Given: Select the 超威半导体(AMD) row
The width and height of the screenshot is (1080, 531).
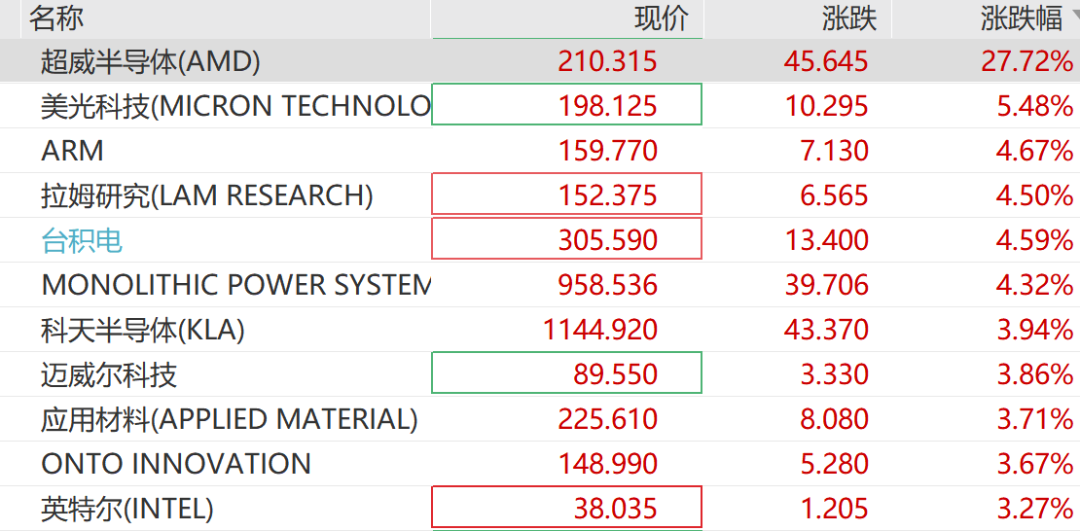Looking at the screenshot, I should coord(151,62).
